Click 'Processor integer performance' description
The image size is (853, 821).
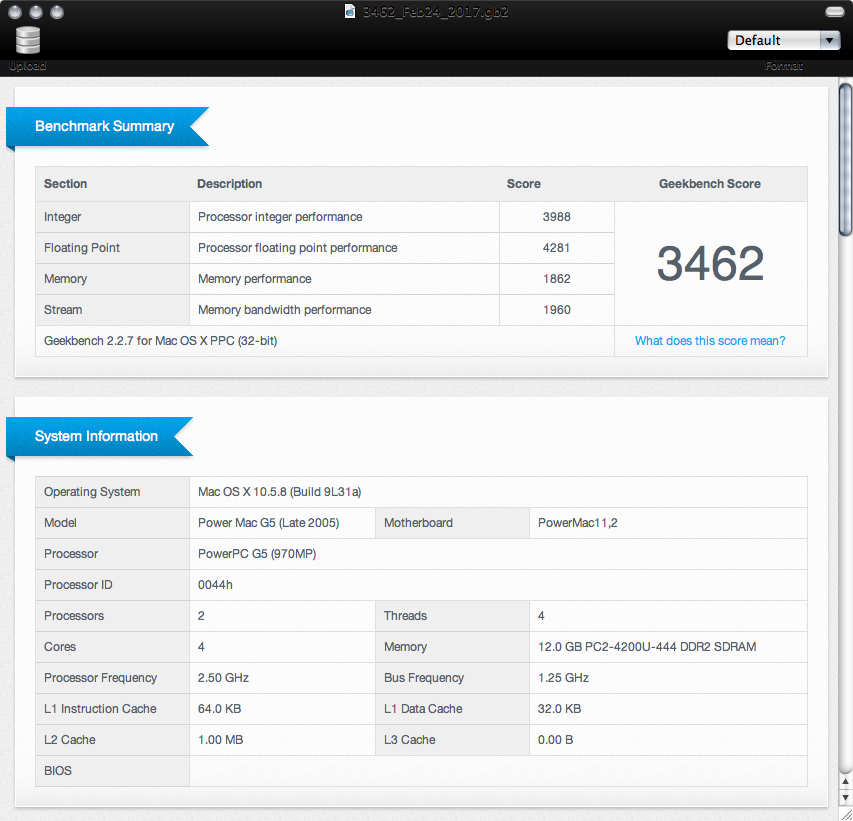280,217
